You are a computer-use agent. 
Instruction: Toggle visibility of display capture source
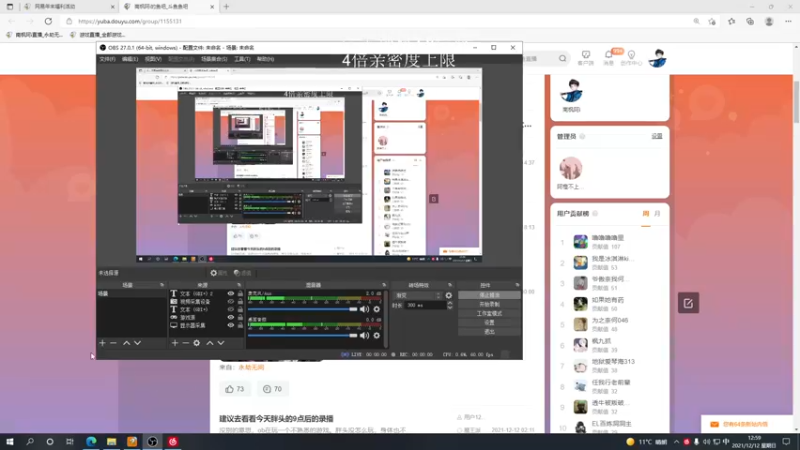click(231, 325)
